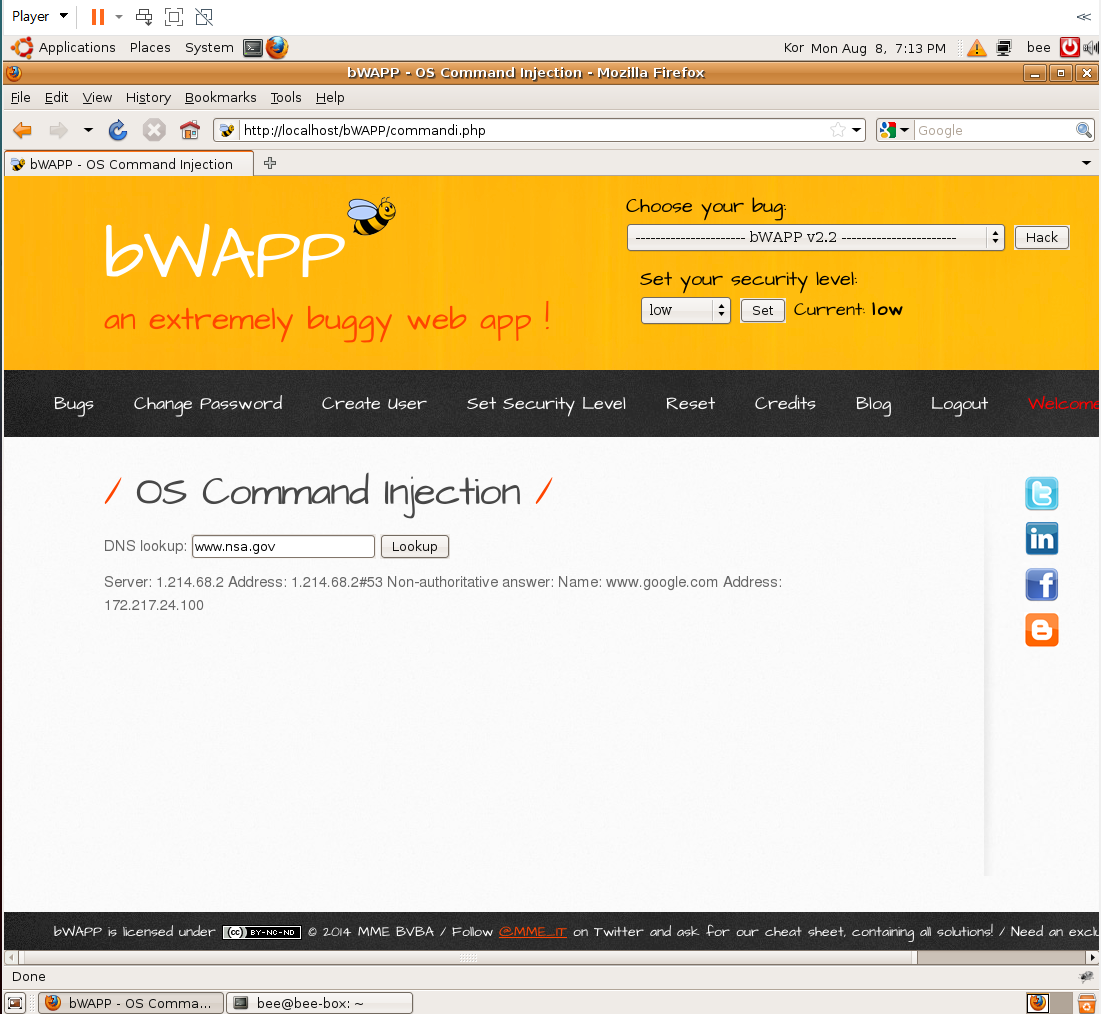Image resolution: width=1101 pixels, height=1014 pixels.
Task: Click the warning triangle tray icon
Action: [976, 48]
